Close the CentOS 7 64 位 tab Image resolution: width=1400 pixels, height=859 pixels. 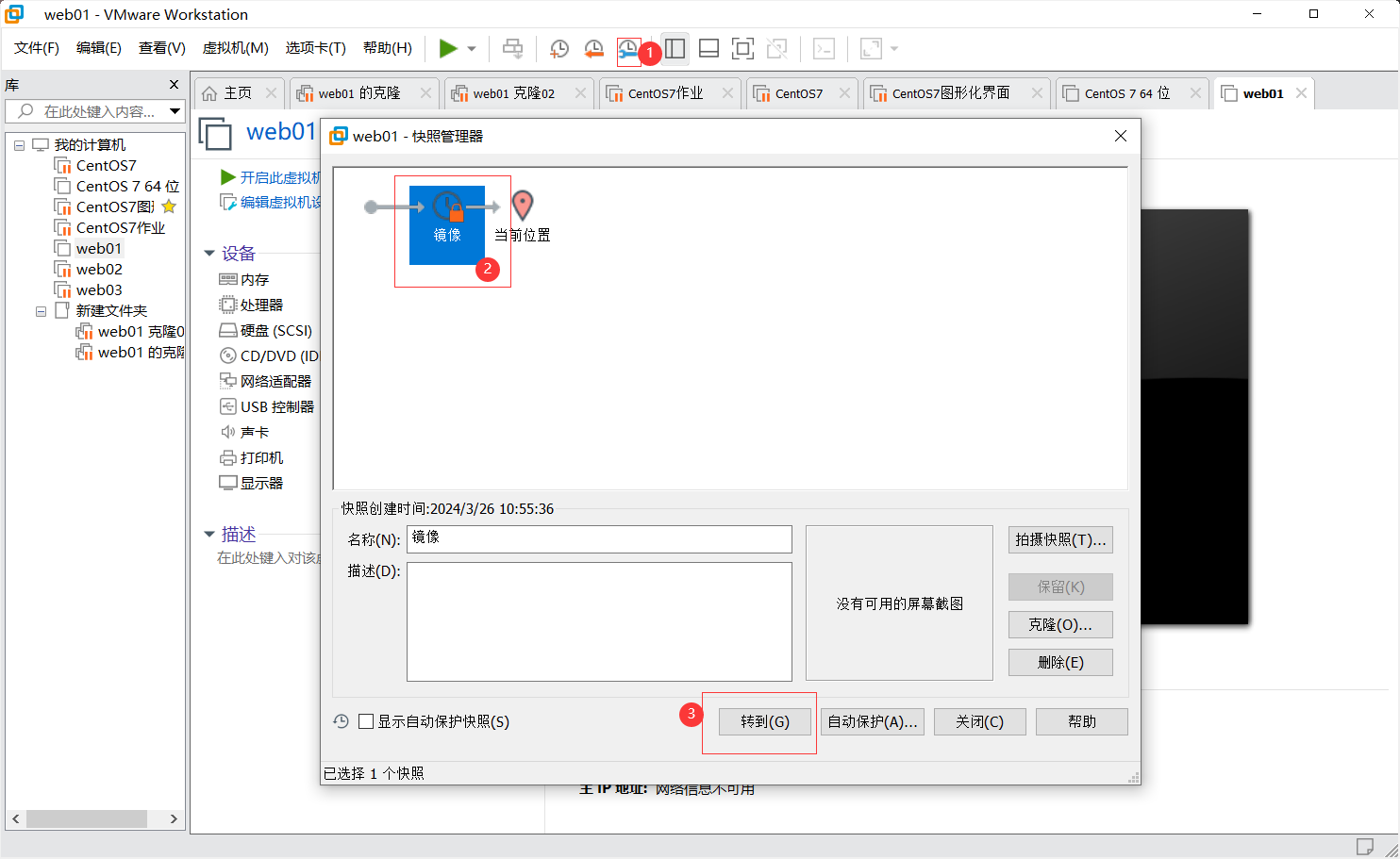pos(1195,92)
